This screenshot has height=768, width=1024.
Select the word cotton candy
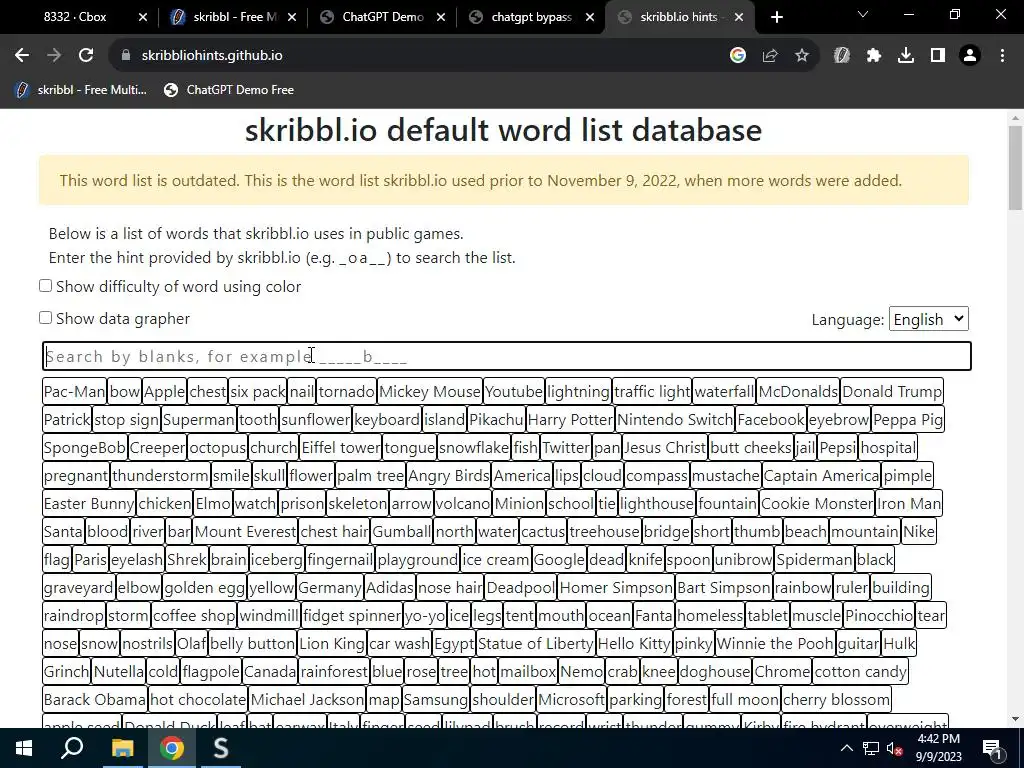click(861, 672)
